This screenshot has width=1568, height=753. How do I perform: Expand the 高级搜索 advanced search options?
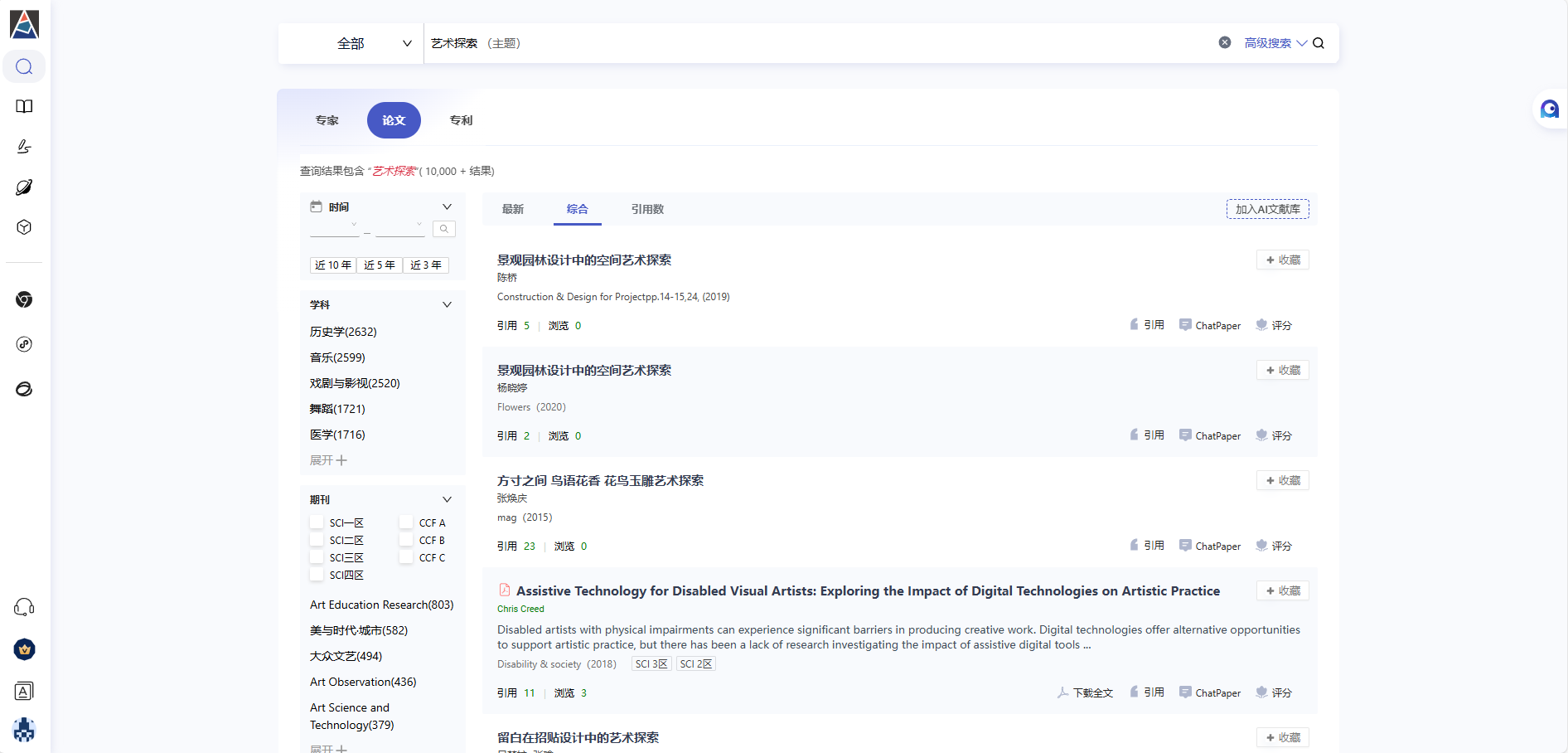pyautogui.click(x=1275, y=43)
